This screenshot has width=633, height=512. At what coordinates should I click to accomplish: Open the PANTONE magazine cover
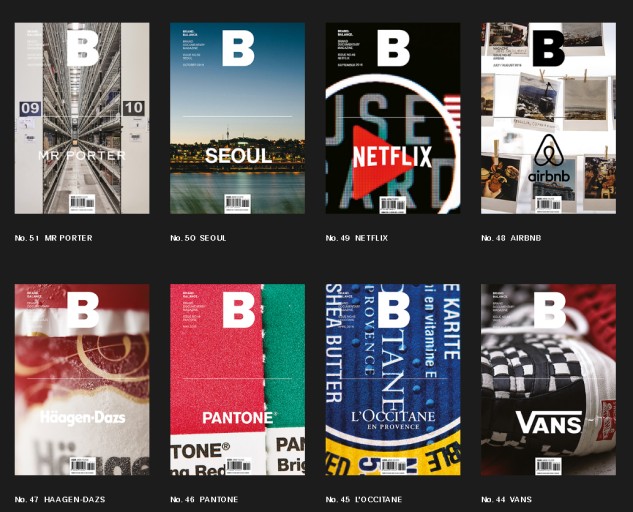(237, 380)
